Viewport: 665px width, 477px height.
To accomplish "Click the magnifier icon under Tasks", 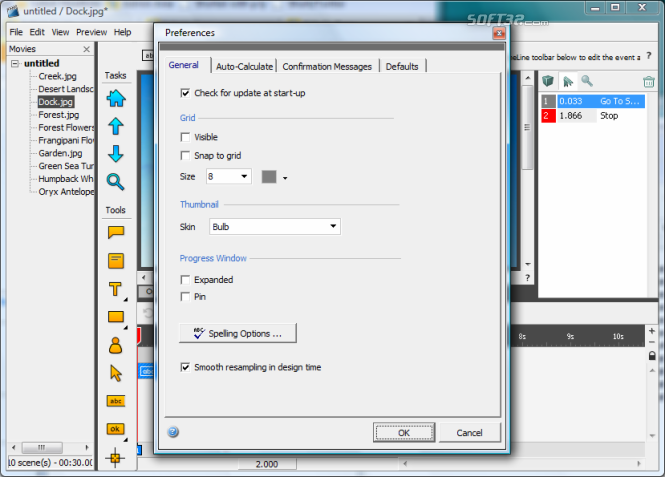I will 115,182.
